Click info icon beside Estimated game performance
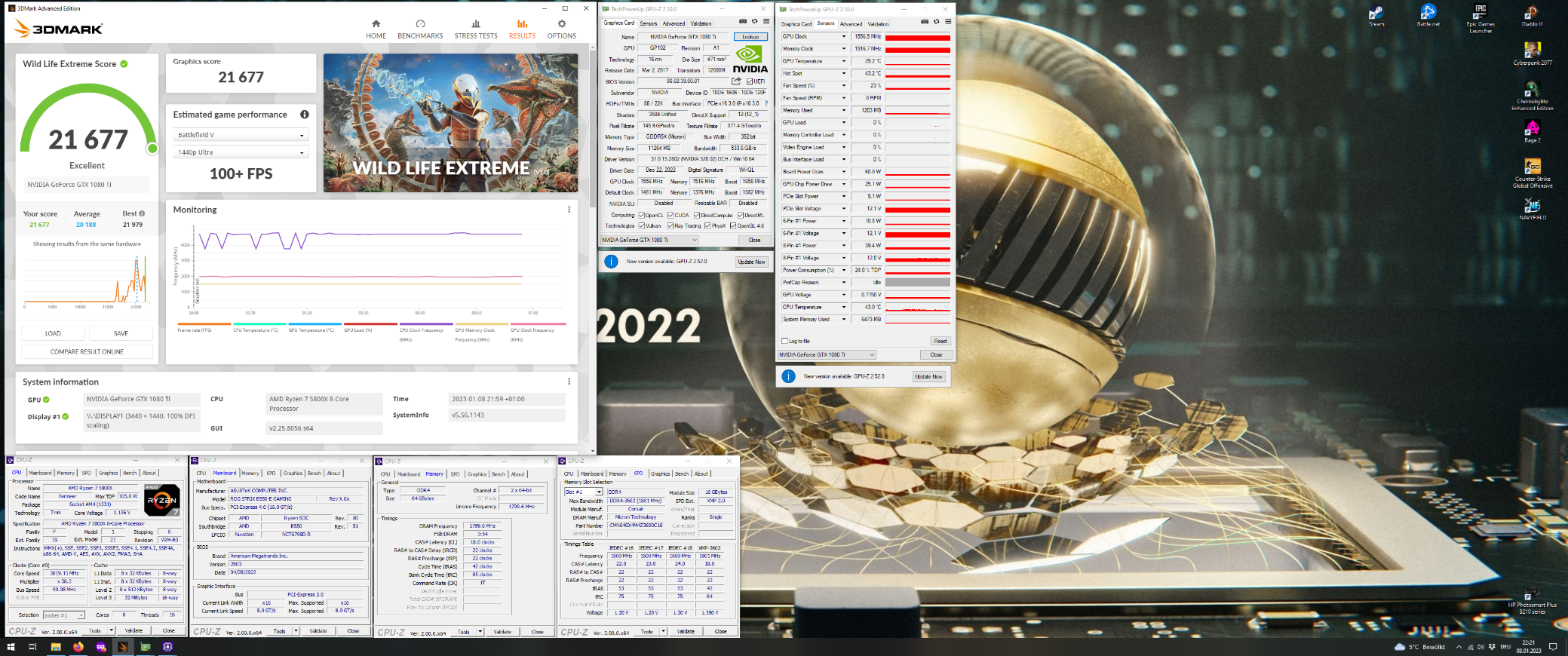This screenshot has width=1568, height=656. (305, 115)
